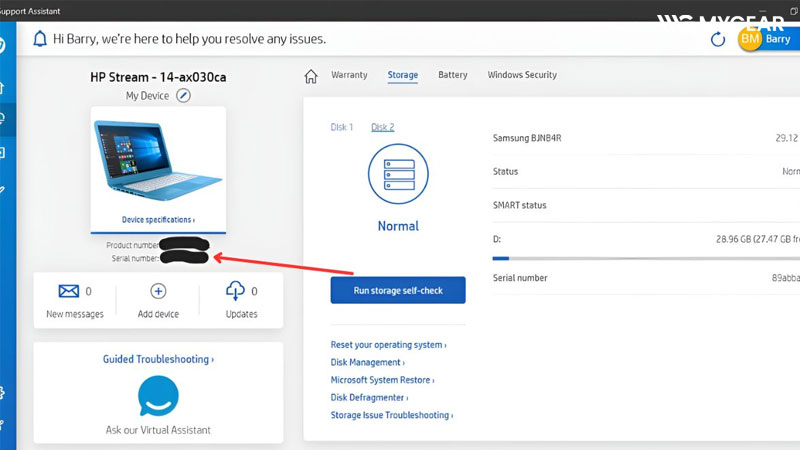Click the Add device plus icon

(158, 291)
